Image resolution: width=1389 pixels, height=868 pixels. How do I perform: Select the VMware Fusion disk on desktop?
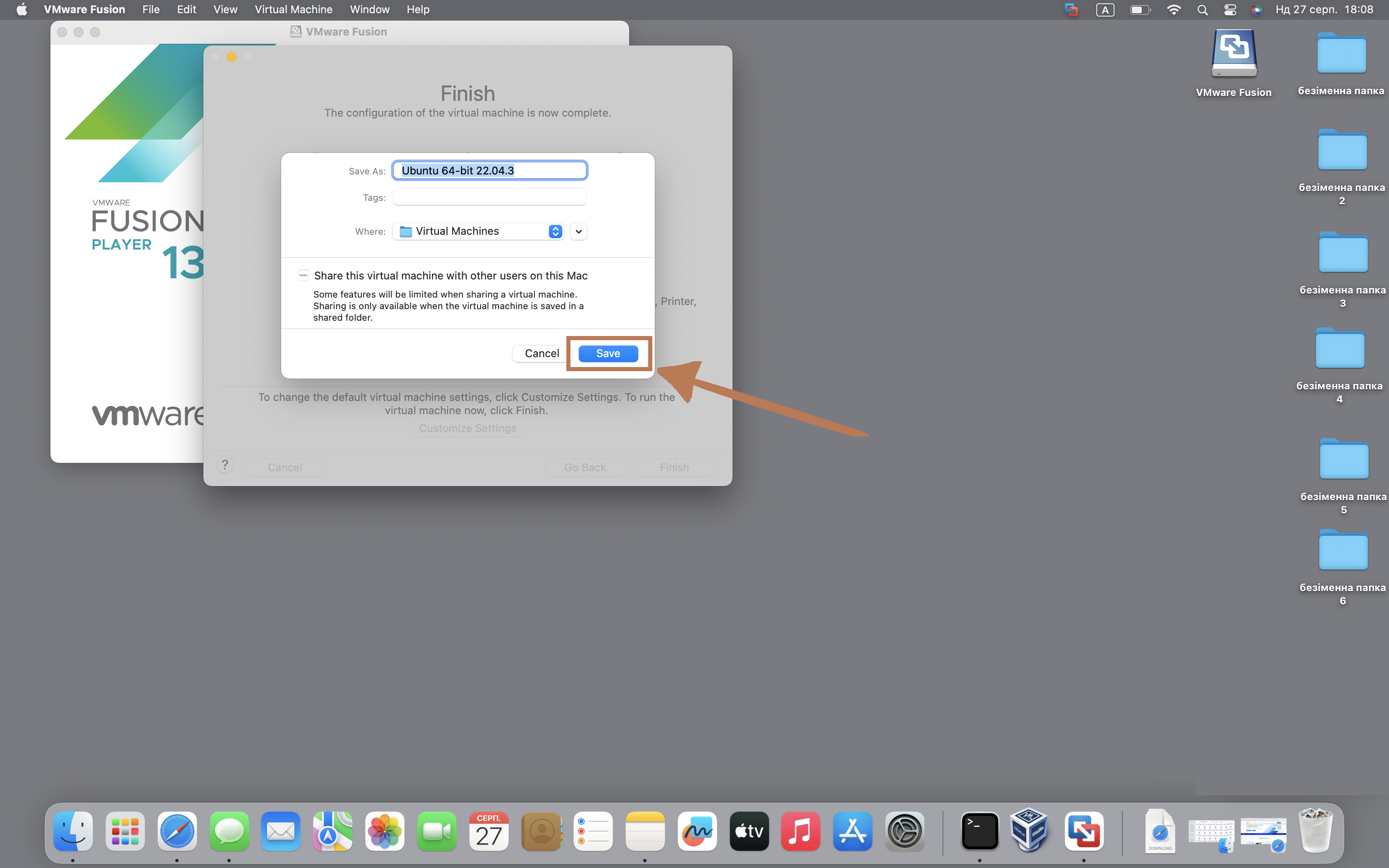(x=1234, y=53)
